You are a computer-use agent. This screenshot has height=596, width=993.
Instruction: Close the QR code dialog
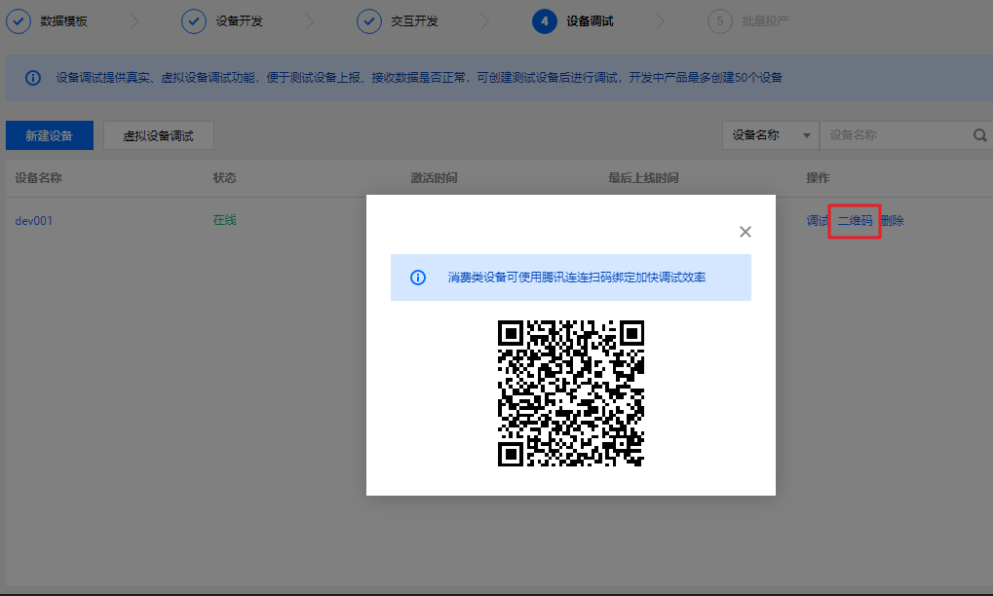pos(745,232)
